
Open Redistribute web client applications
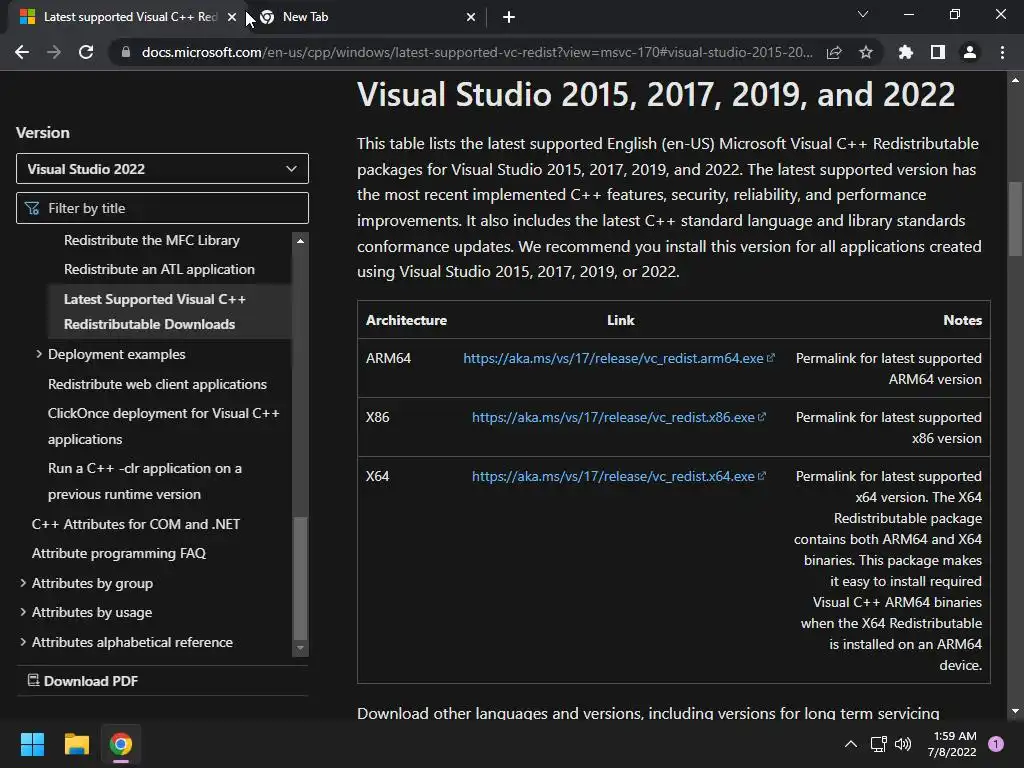click(157, 384)
